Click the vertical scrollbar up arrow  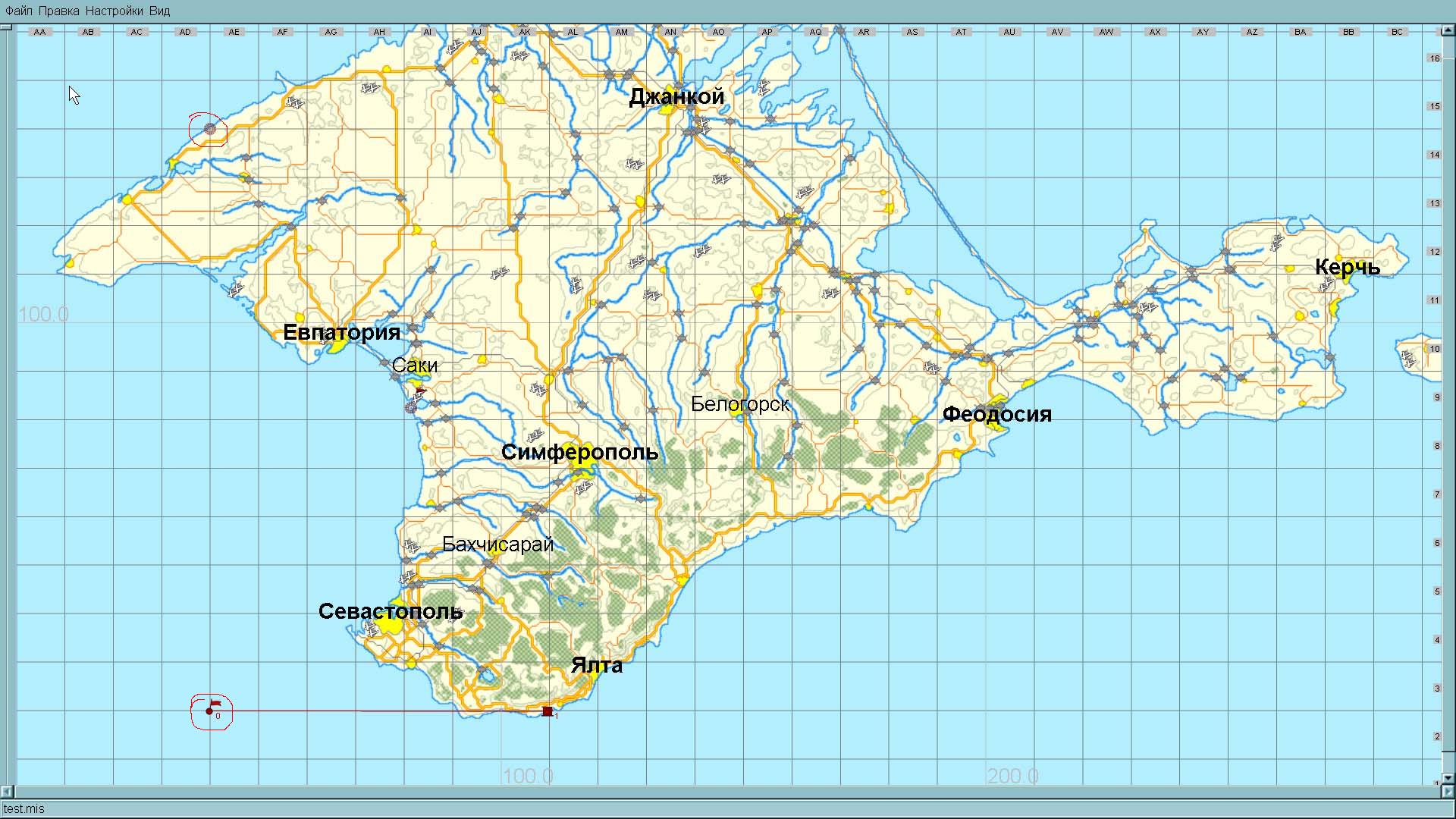tap(1448, 30)
